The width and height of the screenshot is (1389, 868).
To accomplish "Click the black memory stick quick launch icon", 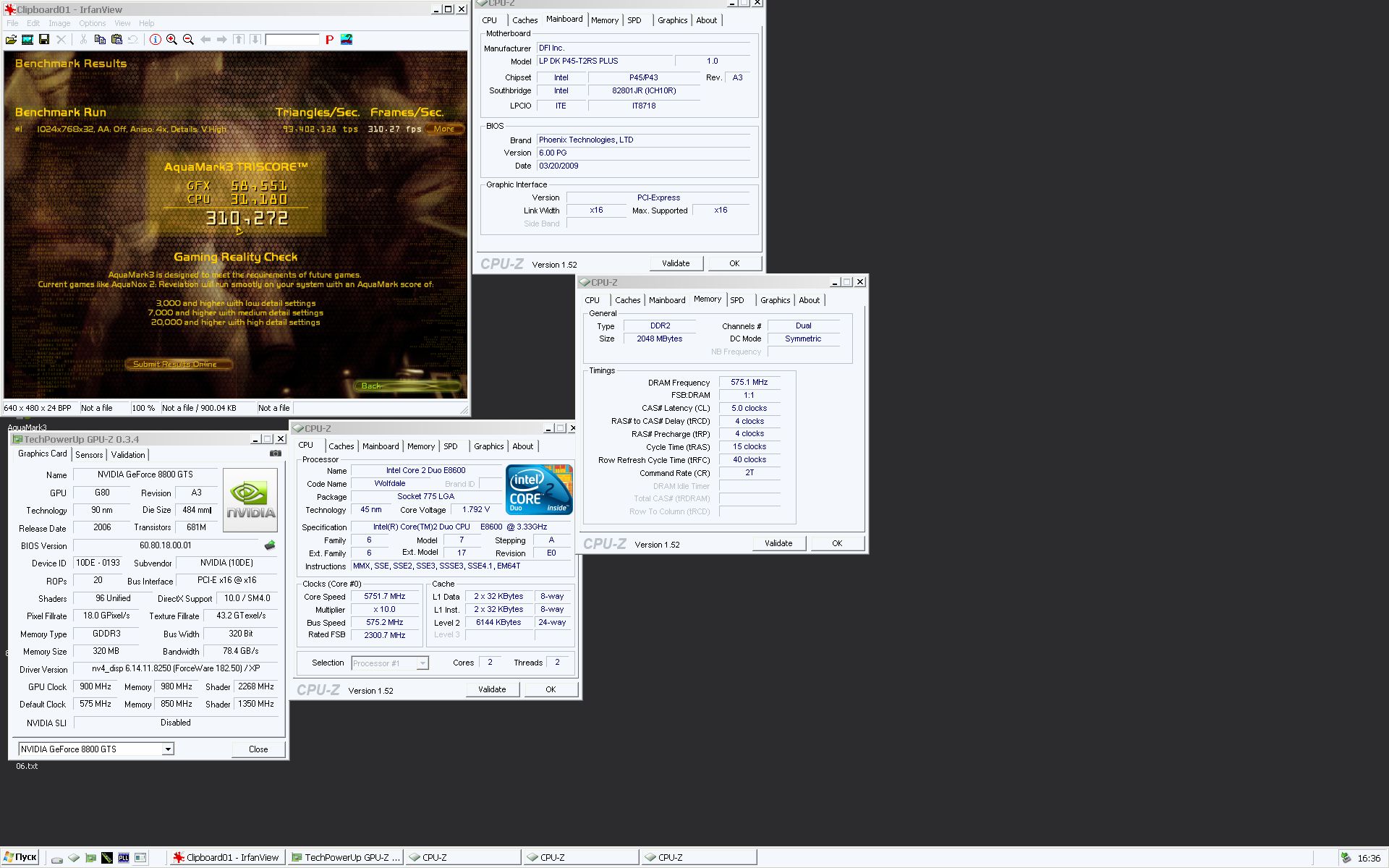I will pos(107,858).
